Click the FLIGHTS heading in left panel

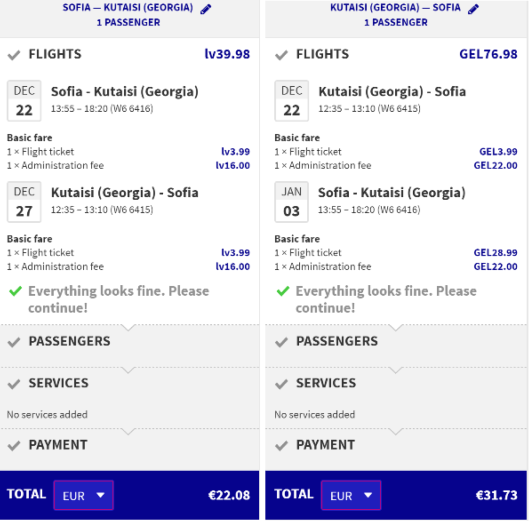click(x=55, y=54)
